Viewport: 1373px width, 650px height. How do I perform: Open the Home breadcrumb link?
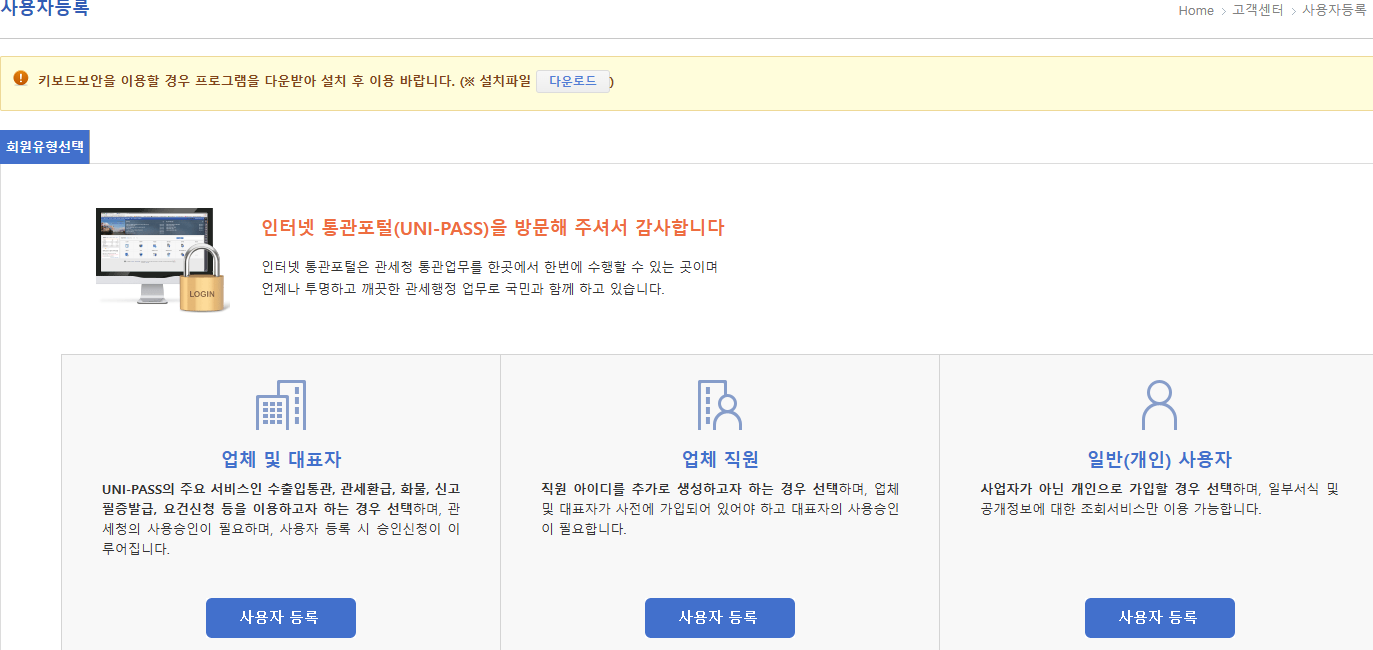(1196, 11)
